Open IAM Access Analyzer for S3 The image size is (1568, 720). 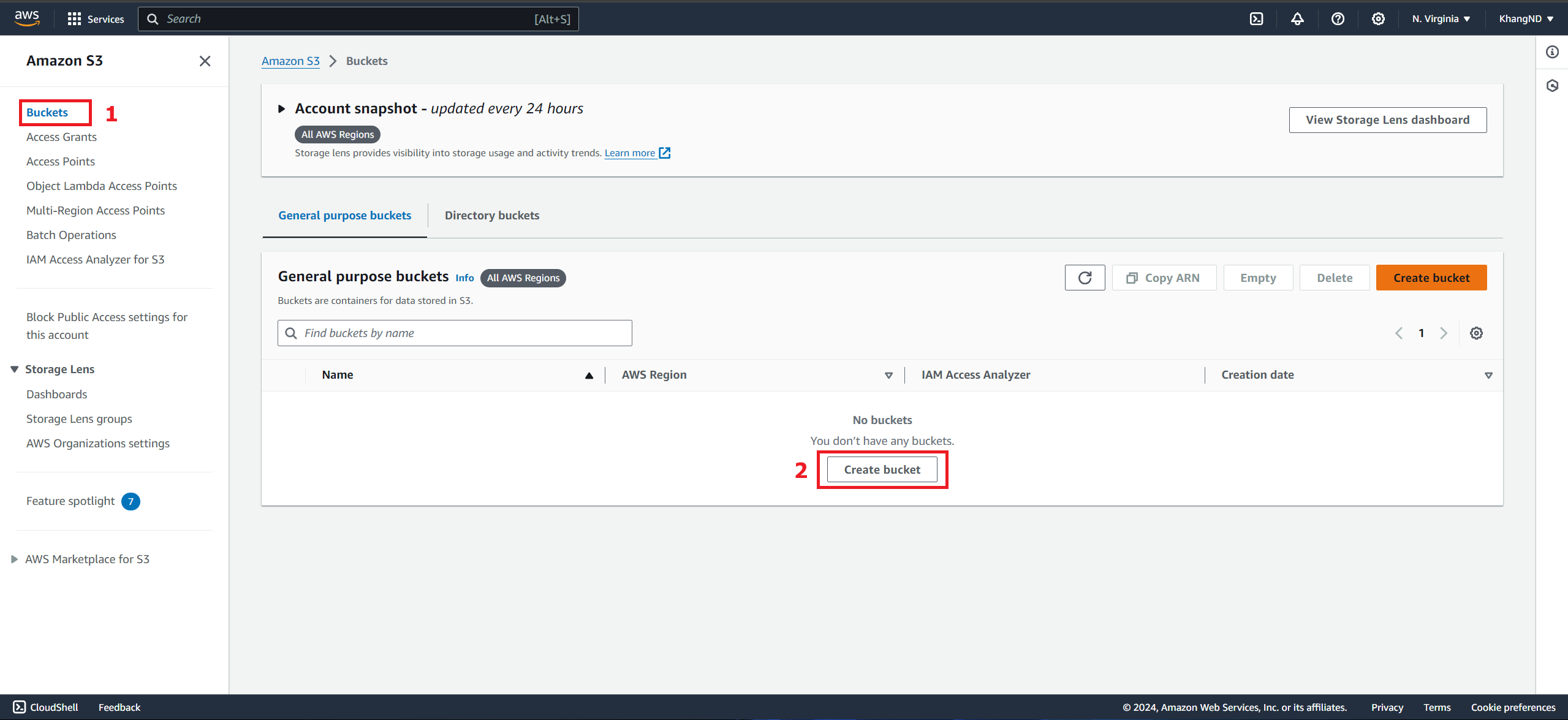click(x=96, y=259)
